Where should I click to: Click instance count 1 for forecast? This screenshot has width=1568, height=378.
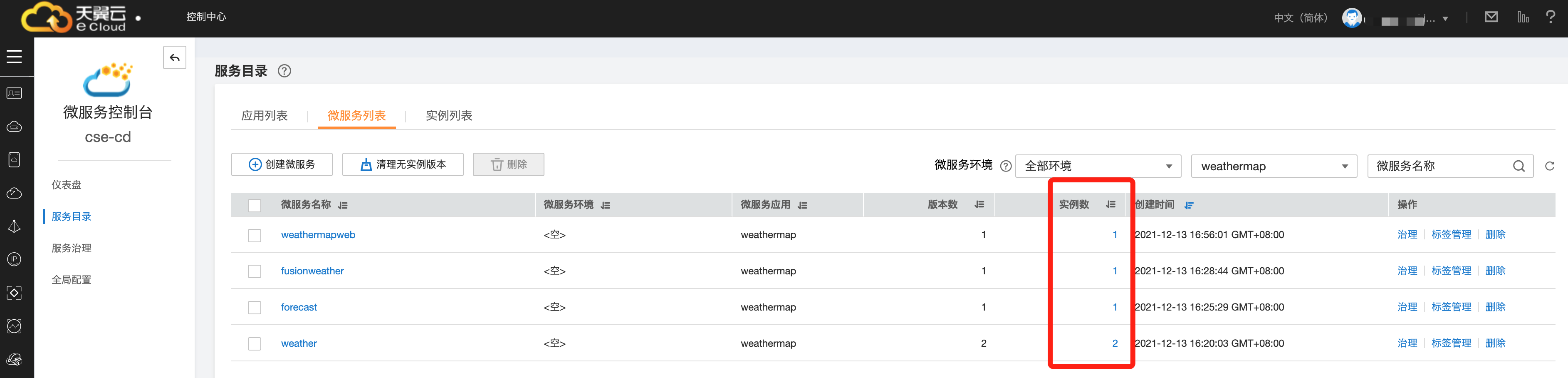(1115, 307)
